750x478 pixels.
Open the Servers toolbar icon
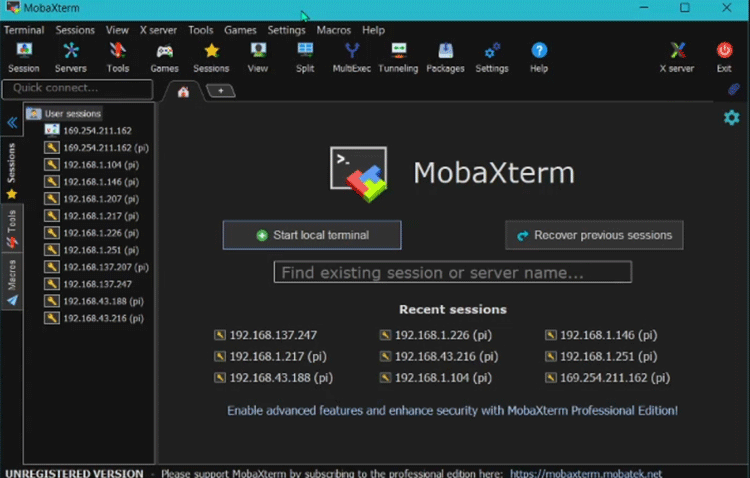[x=70, y=57]
